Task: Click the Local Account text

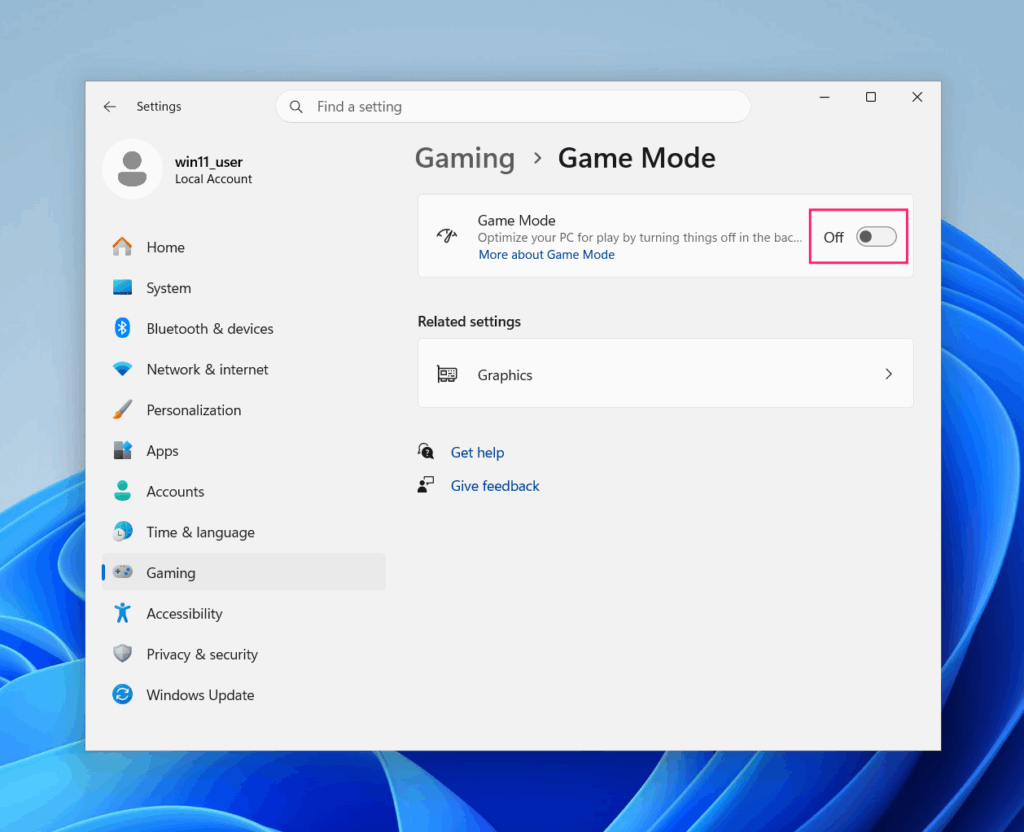Action: 213,179
